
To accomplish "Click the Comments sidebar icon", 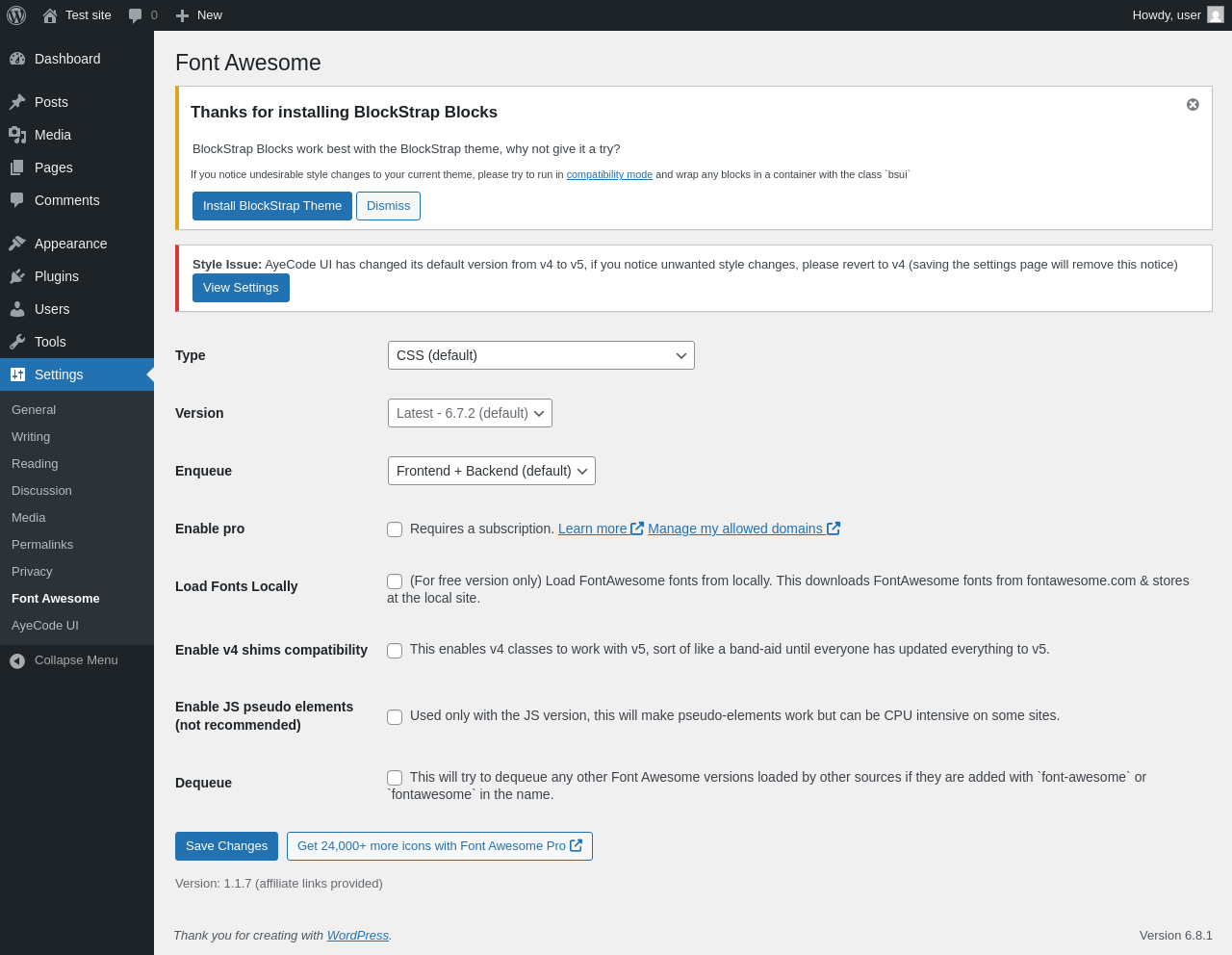I will (17, 200).
